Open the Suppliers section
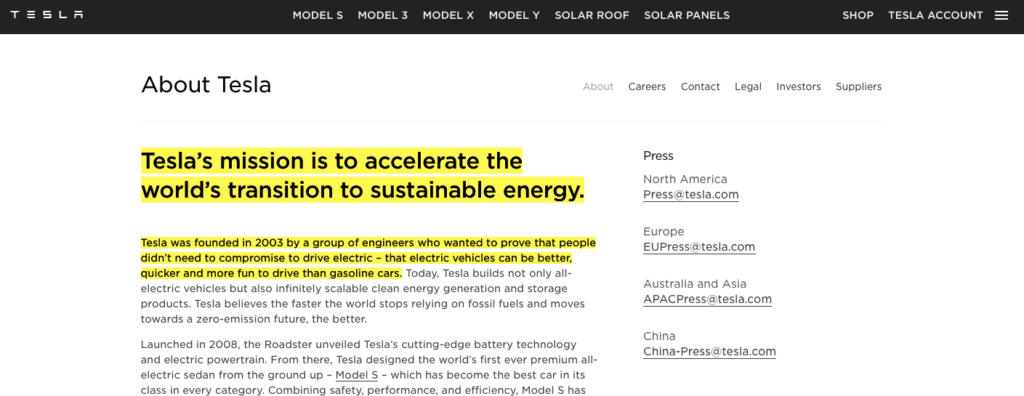This screenshot has width=1024, height=396. coord(859,86)
